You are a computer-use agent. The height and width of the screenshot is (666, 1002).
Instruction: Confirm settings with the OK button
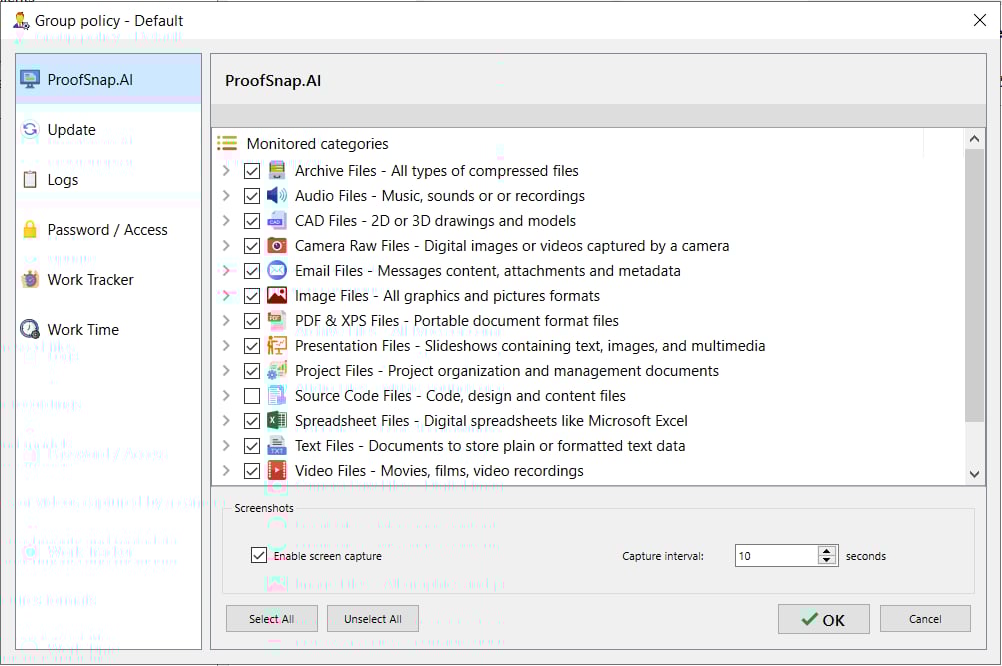click(823, 619)
